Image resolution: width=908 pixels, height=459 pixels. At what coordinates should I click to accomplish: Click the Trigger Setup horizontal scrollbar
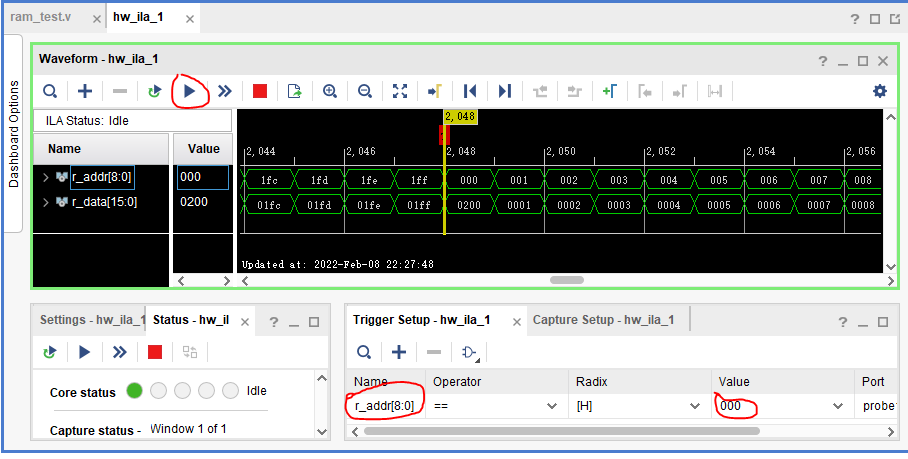coord(562,431)
